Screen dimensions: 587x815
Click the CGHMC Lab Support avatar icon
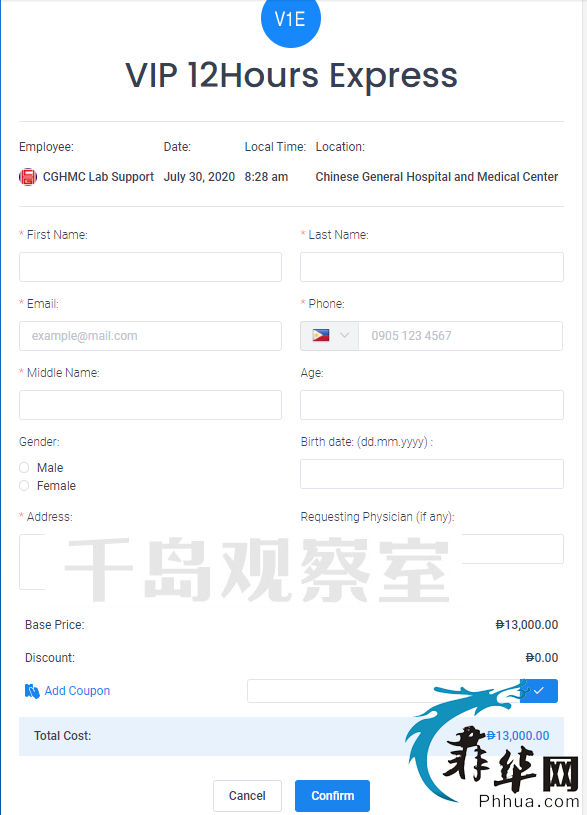(28, 177)
